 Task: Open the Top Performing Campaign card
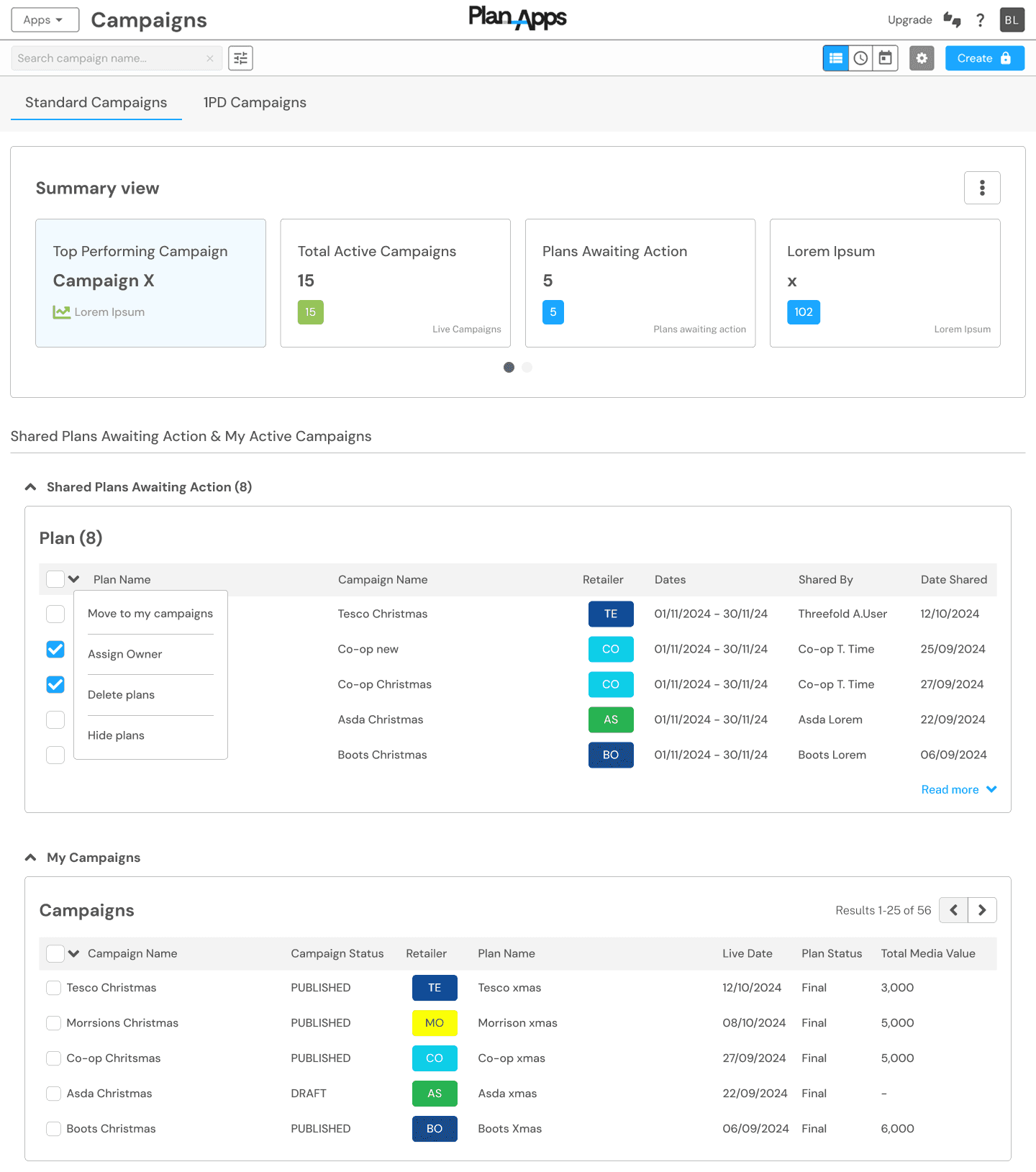point(151,283)
